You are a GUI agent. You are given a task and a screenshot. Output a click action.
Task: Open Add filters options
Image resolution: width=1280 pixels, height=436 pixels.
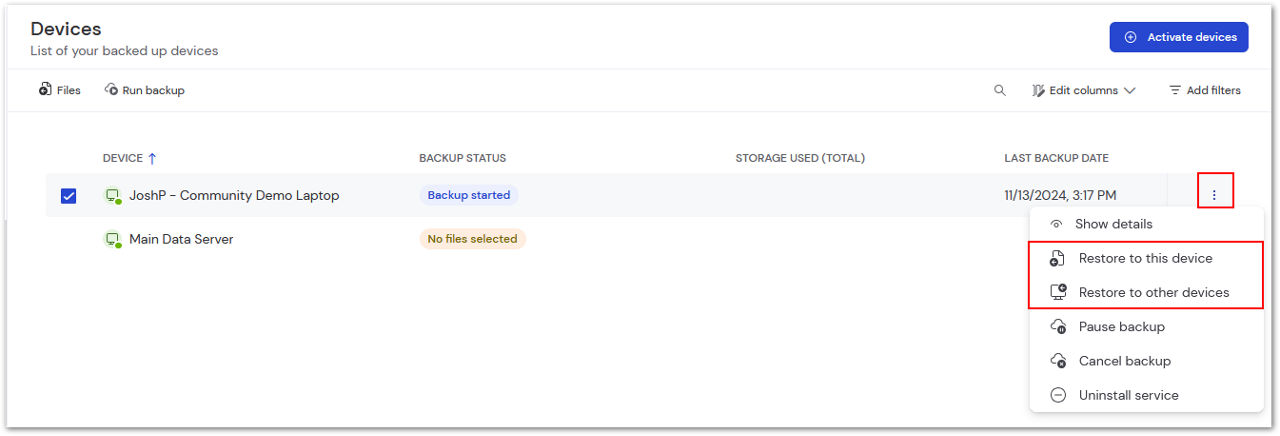[x=1205, y=90]
